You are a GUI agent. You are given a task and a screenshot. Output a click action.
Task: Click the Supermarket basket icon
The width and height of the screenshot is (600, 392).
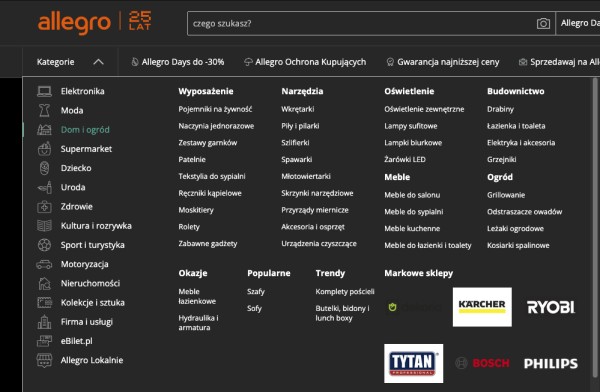[x=44, y=149]
